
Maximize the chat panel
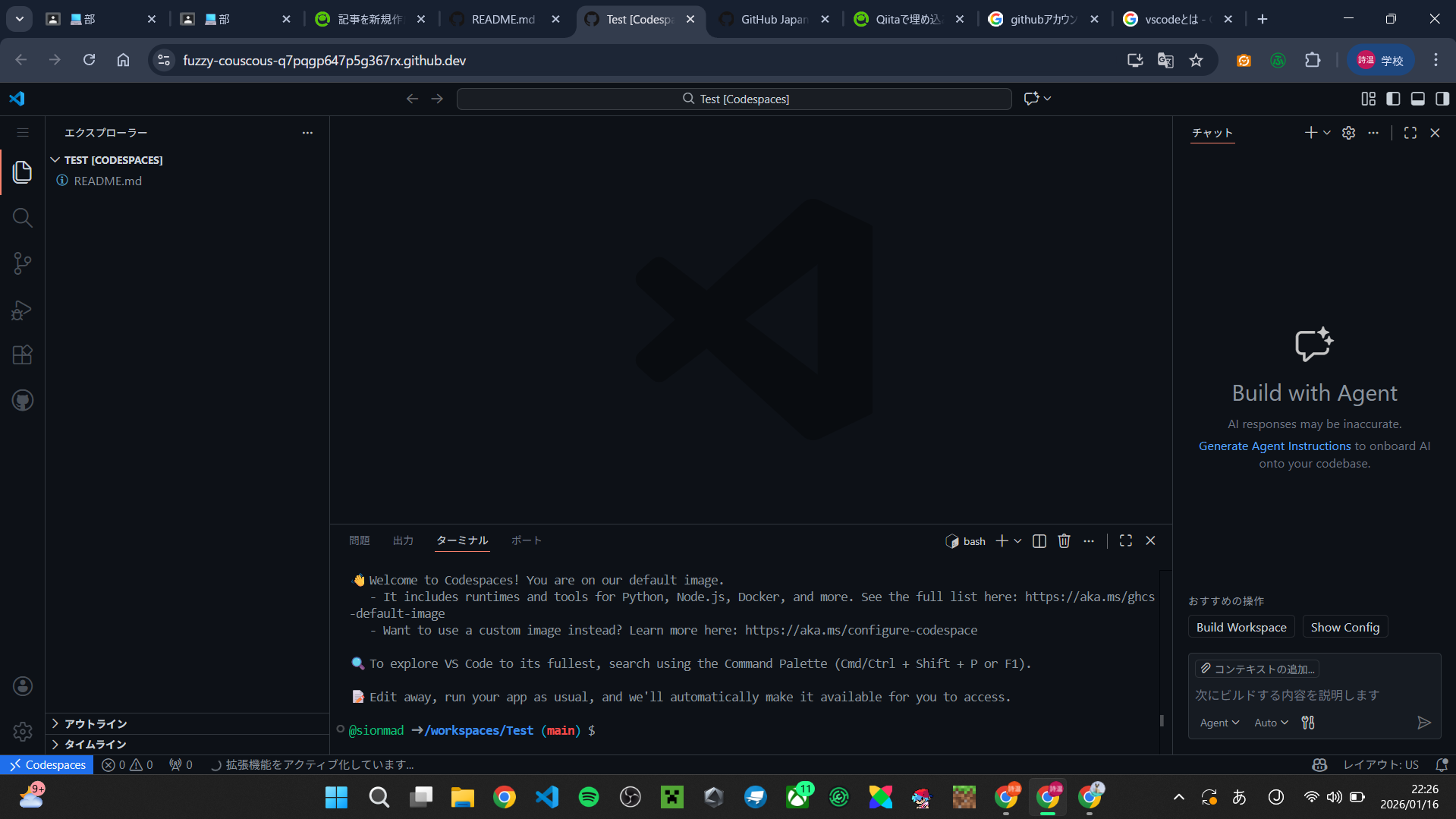(x=1410, y=133)
